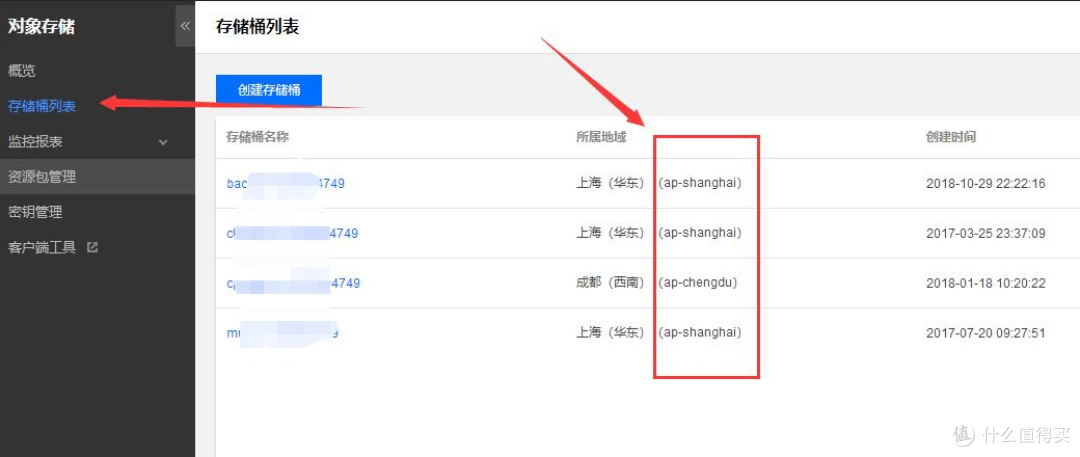
Task: Click the creation time 2017-07-20 09:27:51
Action: point(986,333)
